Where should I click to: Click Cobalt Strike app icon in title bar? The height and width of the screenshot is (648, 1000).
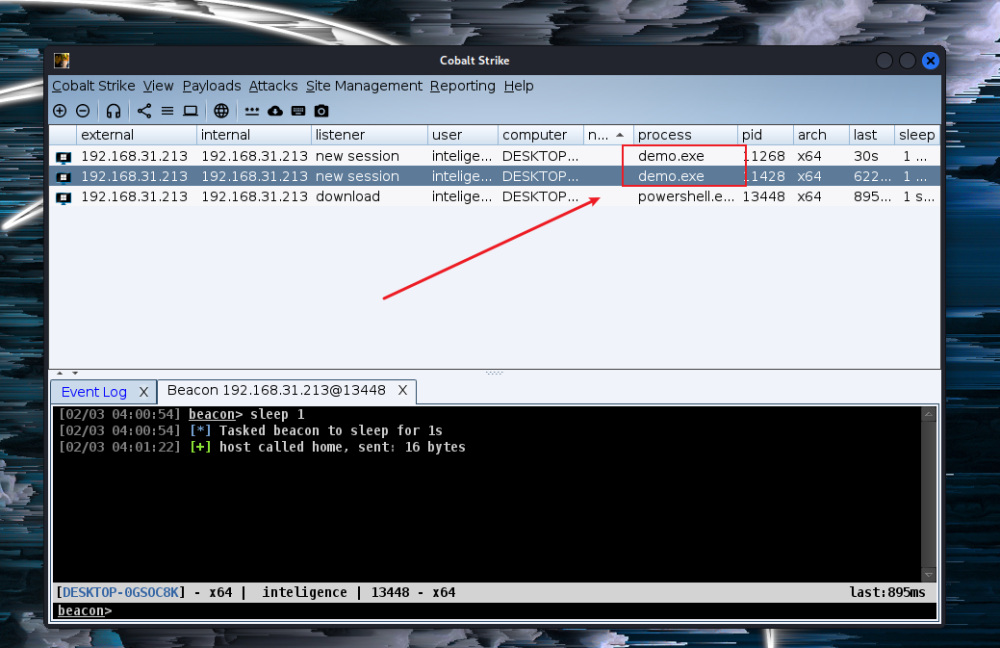click(62, 61)
